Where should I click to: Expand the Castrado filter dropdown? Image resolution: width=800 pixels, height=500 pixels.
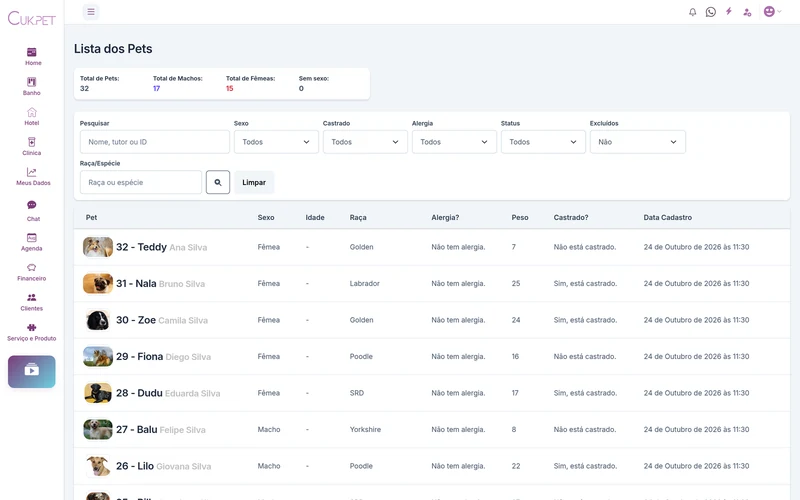365,142
